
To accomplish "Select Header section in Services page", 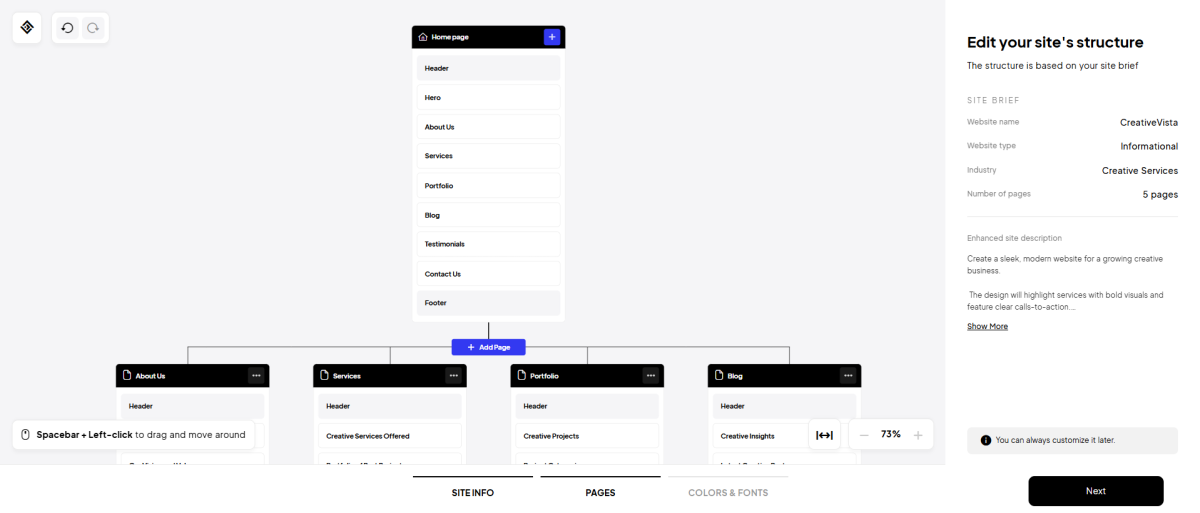I will point(390,406).
